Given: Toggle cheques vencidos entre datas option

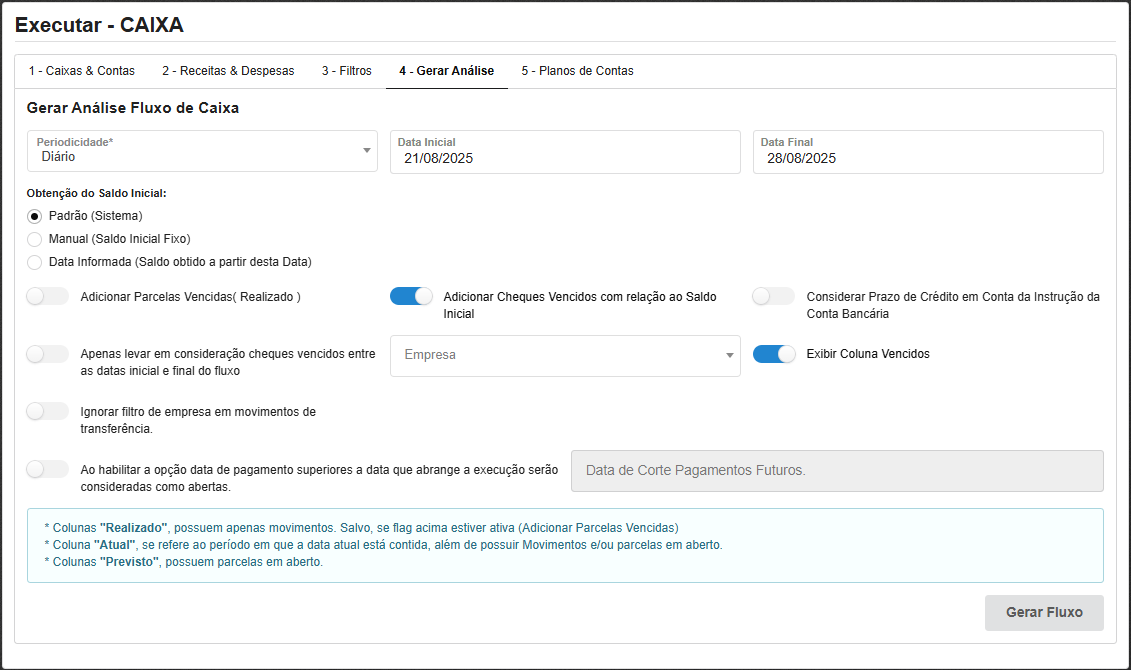Looking at the screenshot, I should [48, 354].
